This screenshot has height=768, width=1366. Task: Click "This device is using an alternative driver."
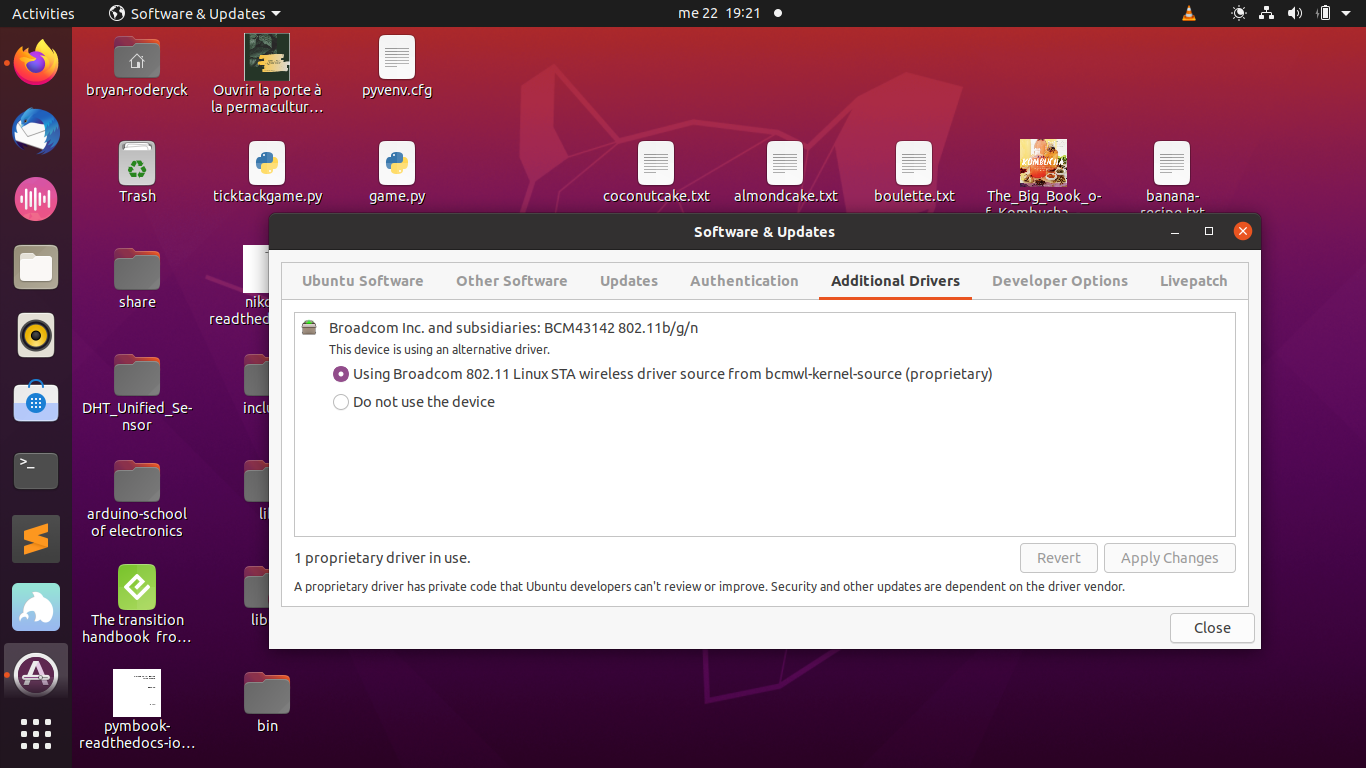point(440,350)
